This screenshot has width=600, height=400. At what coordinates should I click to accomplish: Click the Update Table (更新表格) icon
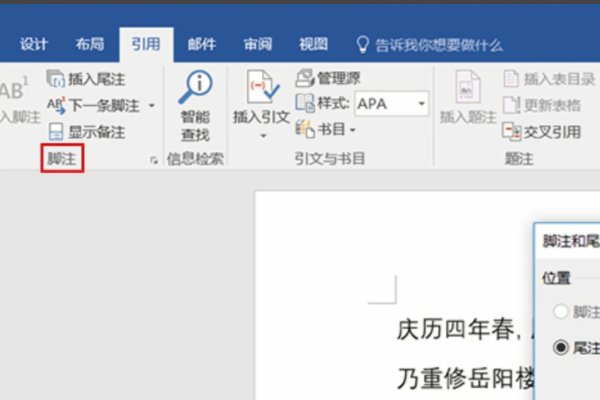click(x=511, y=105)
